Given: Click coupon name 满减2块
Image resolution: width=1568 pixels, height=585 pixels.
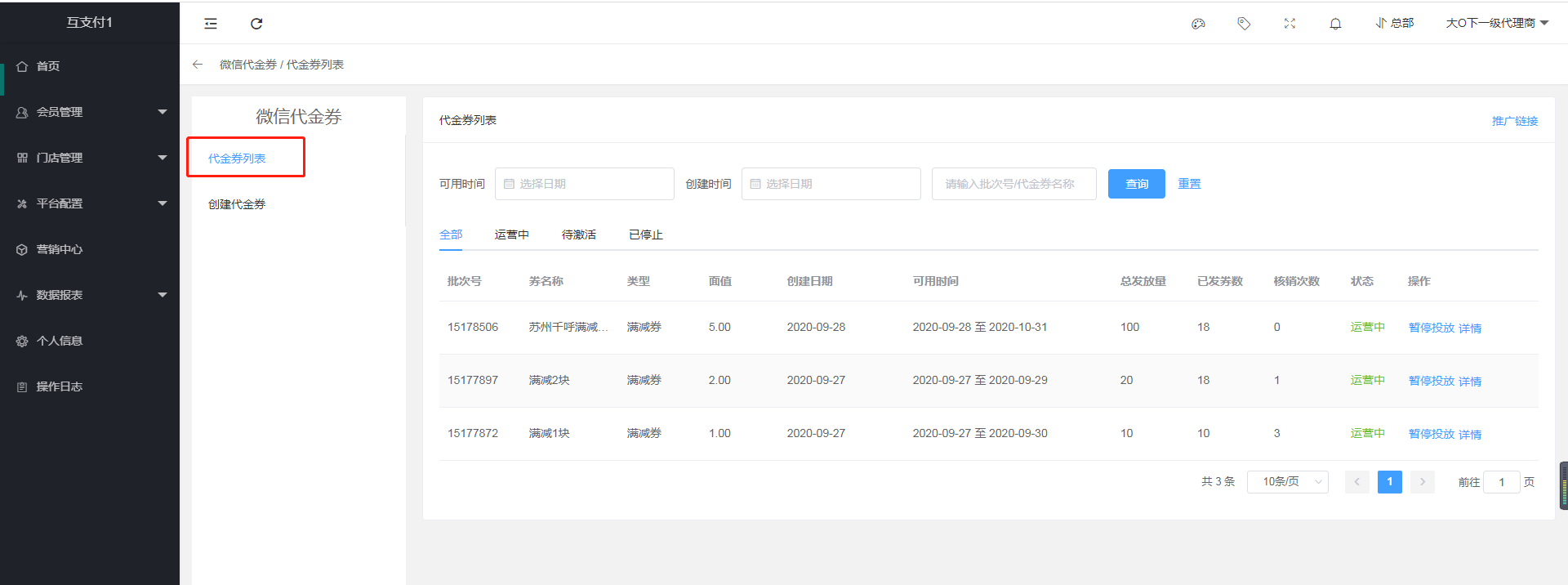Looking at the screenshot, I should [x=550, y=380].
